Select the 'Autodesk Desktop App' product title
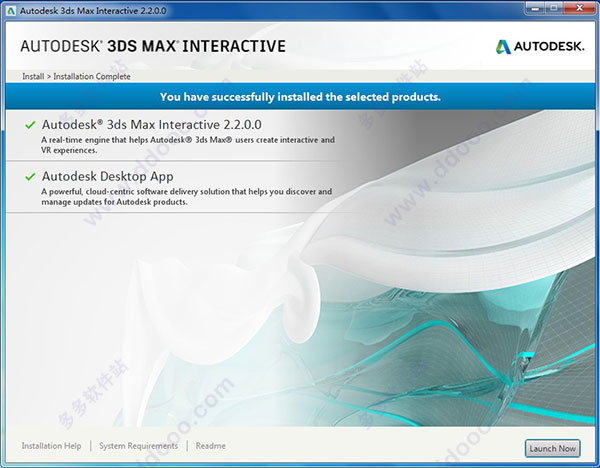Image resolution: width=600 pixels, height=468 pixels. point(108,176)
